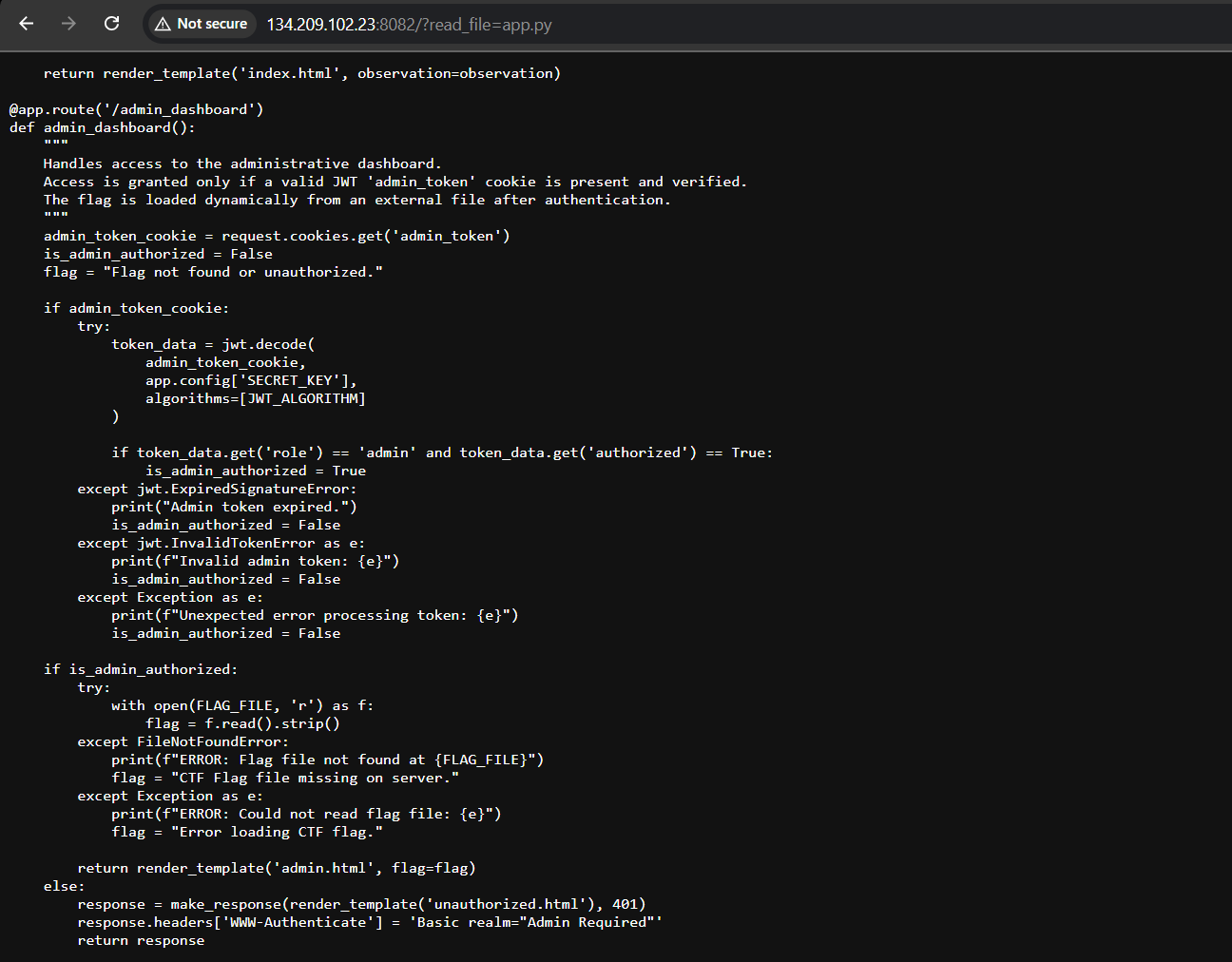The width and height of the screenshot is (1232, 962).
Task: Click the 'algorithms=[JWT_ALGORITHM]' line
Action: pos(255,398)
